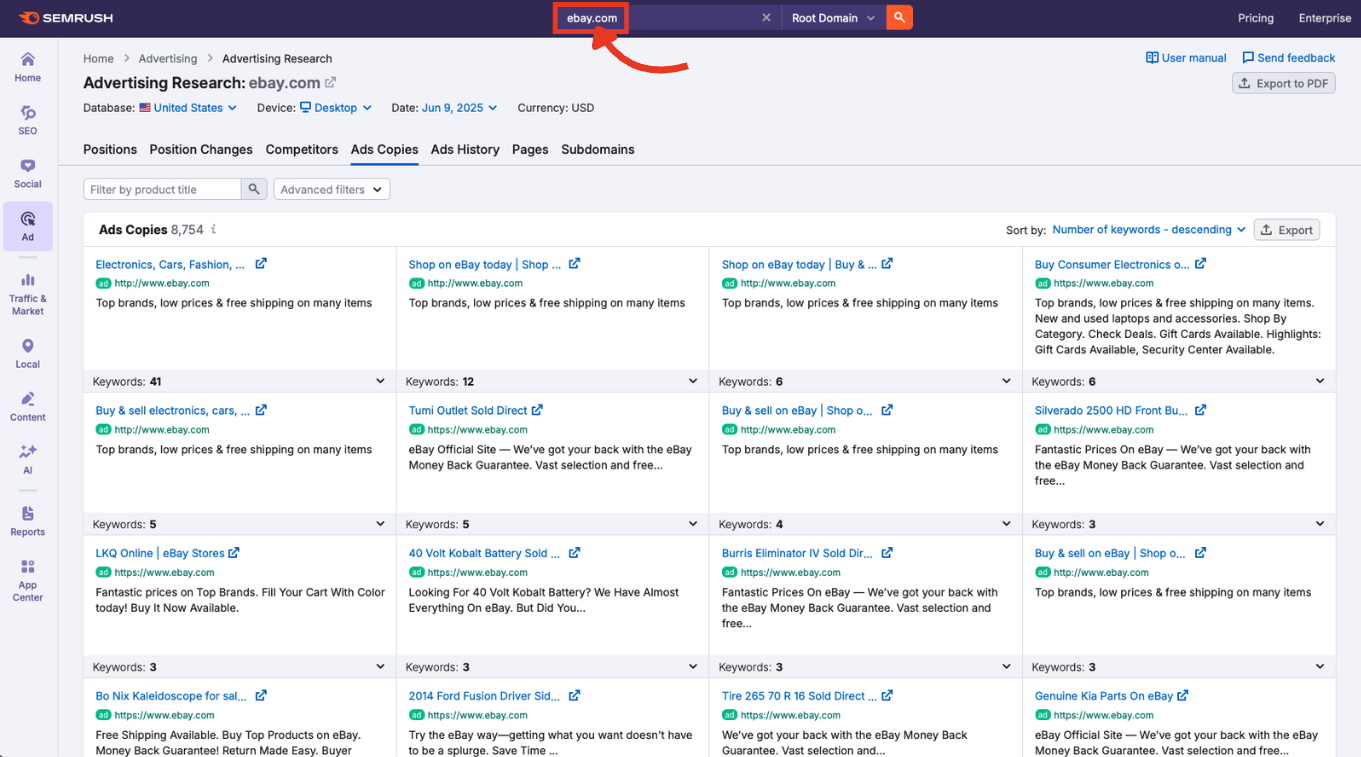The height and width of the screenshot is (757, 1361).
Task: Open the Send feedback link
Action: (1288, 57)
